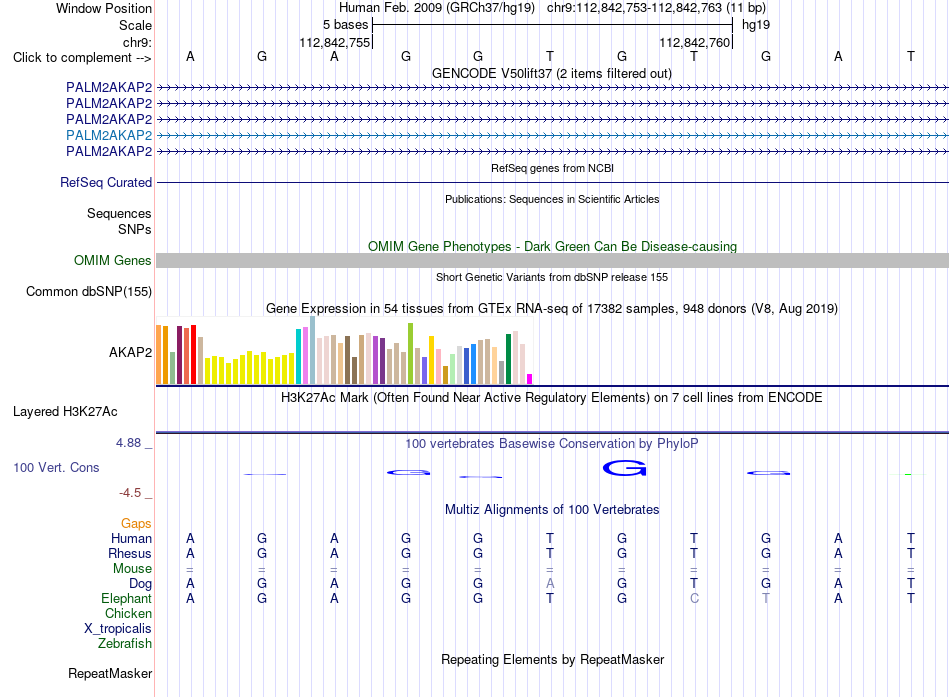This screenshot has width=950, height=697.
Task: Click the 4.88 conservation scale value
Action: click(x=128, y=443)
